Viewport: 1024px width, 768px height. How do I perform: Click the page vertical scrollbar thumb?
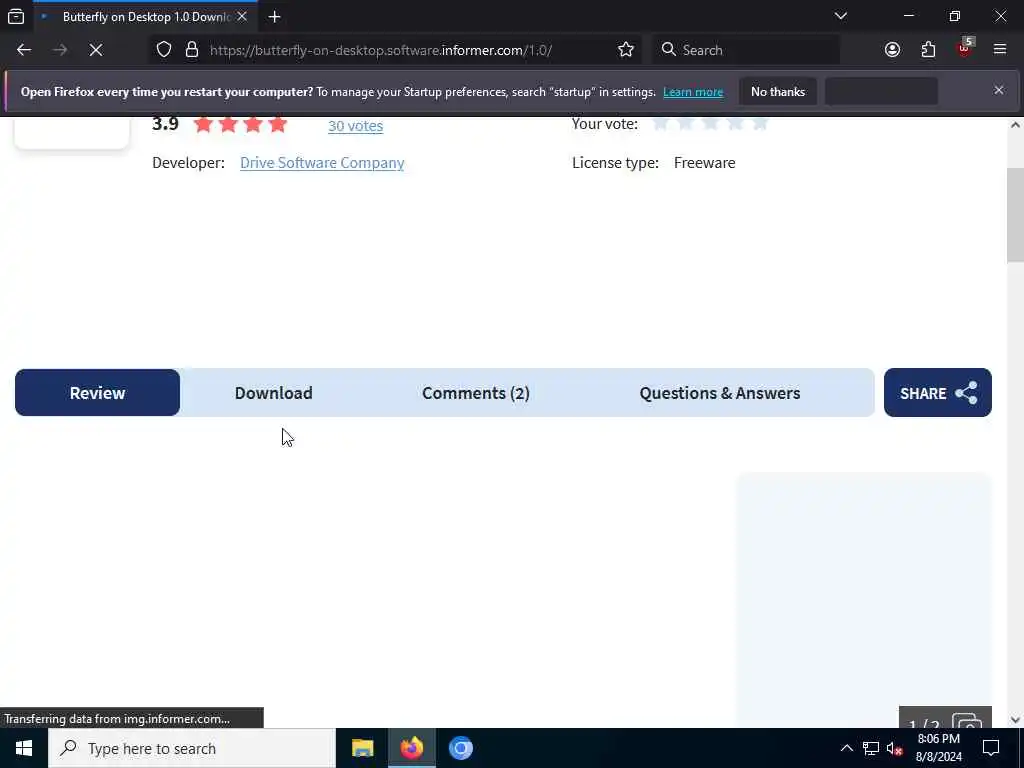[1015, 216]
